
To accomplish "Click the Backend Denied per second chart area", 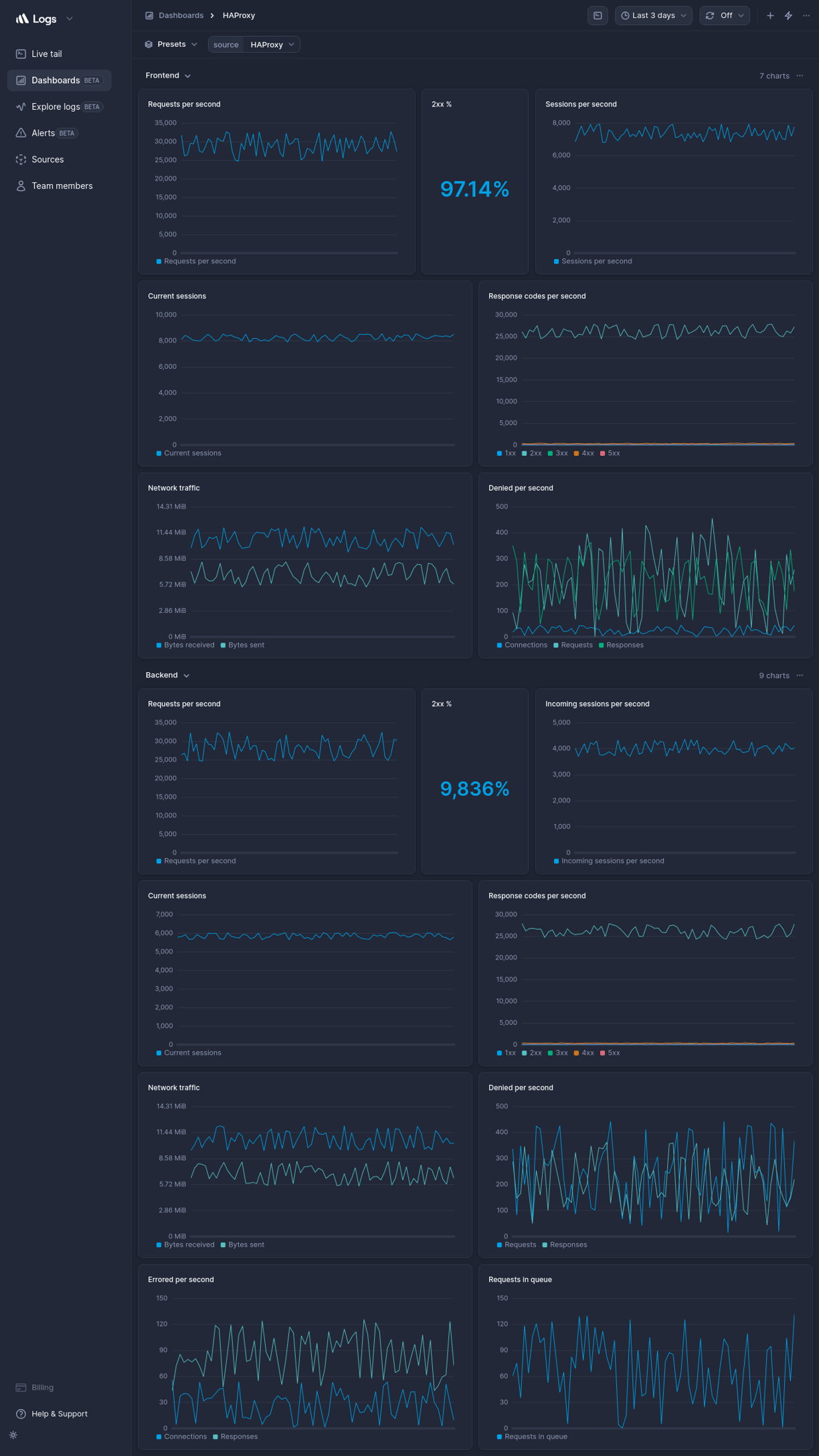I will click(654, 1171).
